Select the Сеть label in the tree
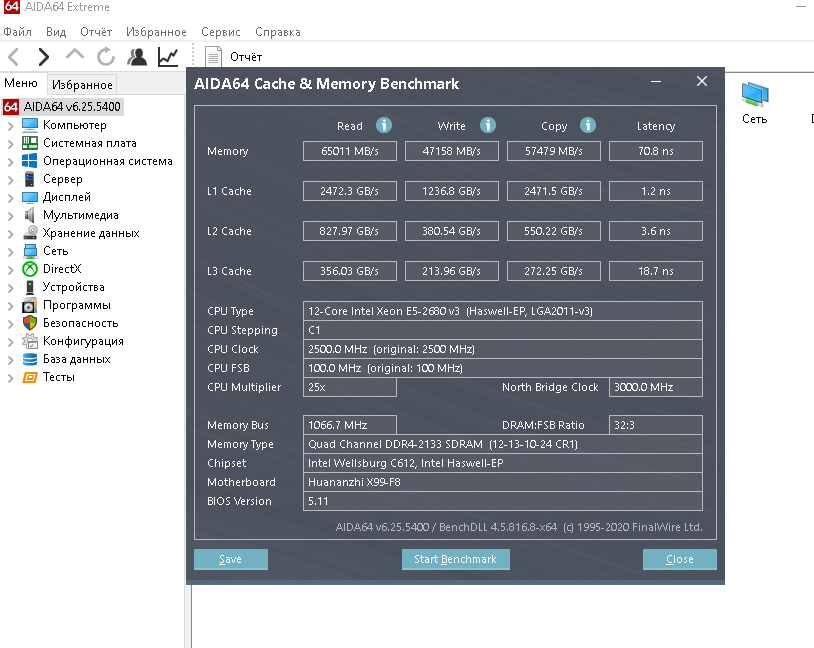Viewport: 814px width, 648px height. tap(56, 251)
